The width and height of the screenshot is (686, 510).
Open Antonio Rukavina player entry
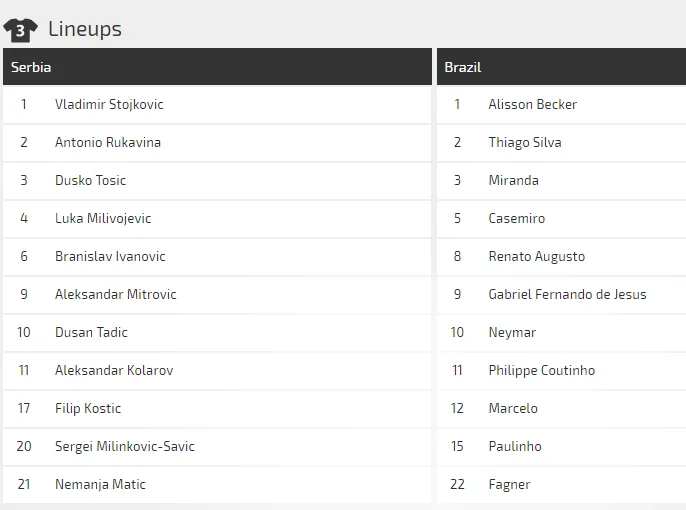[107, 142]
